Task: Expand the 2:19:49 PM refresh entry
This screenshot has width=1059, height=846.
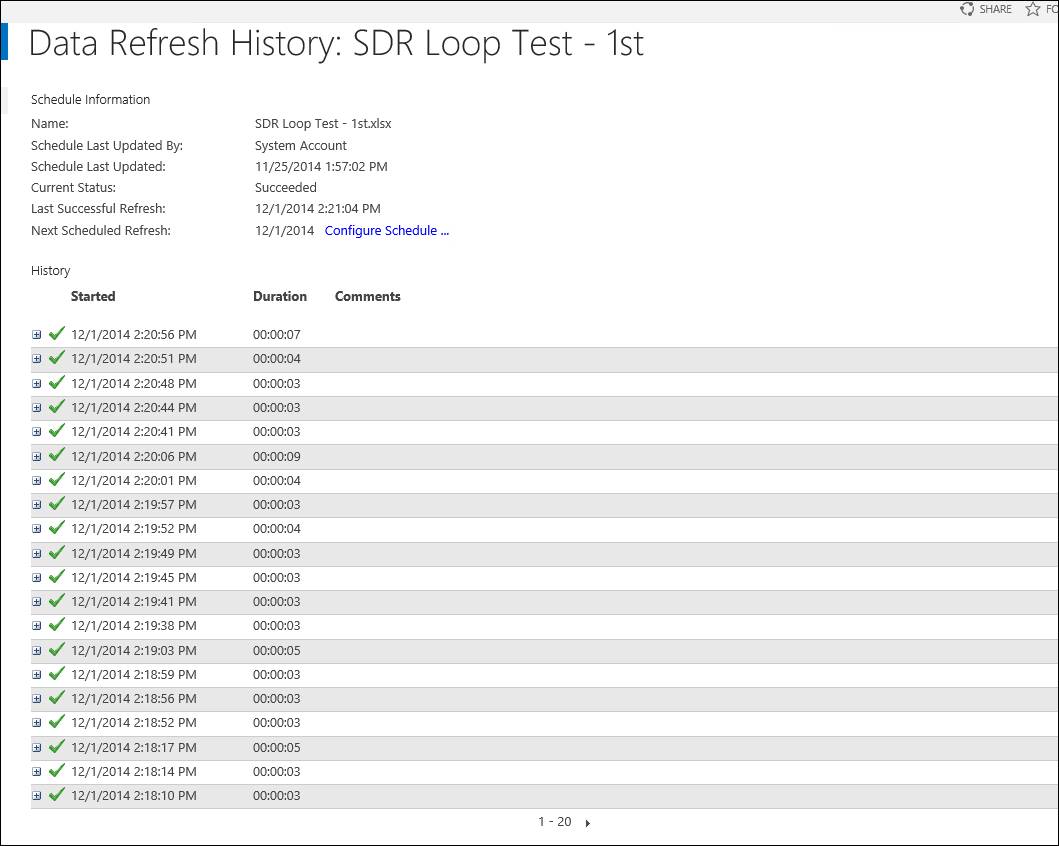Action: pos(36,554)
